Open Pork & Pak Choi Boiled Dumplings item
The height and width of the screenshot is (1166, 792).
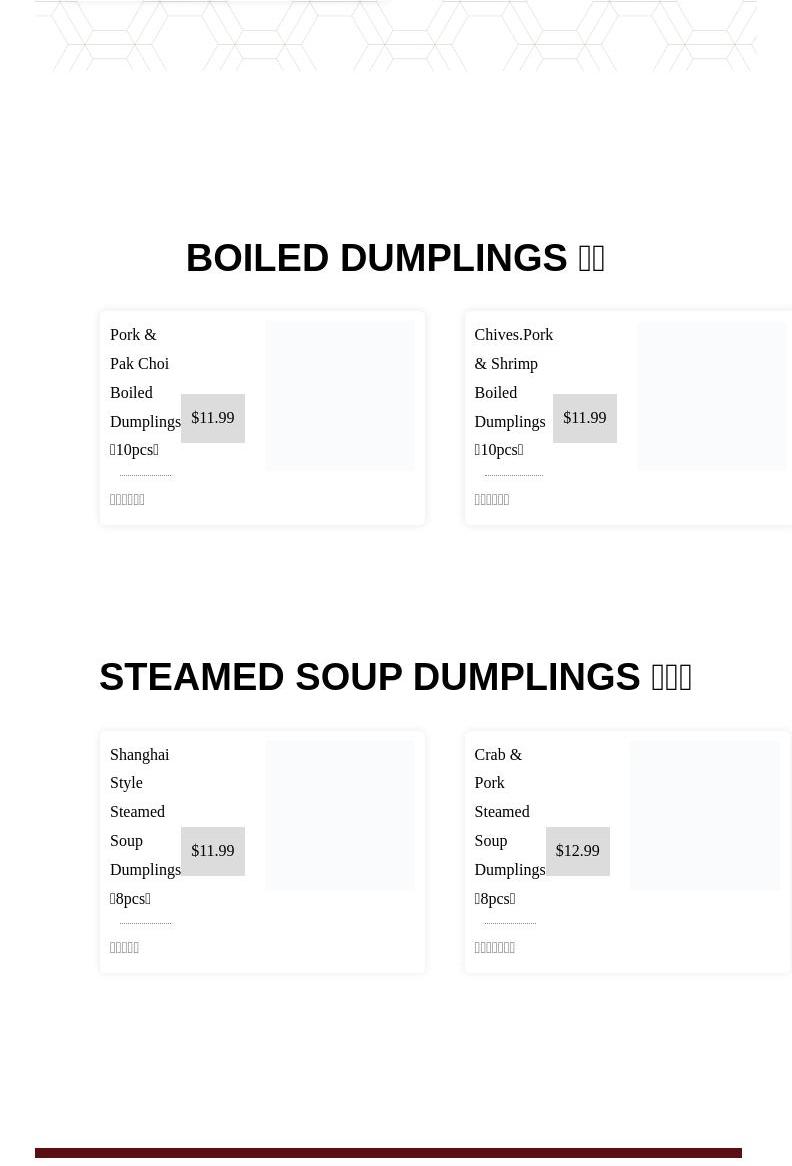pos(145,392)
